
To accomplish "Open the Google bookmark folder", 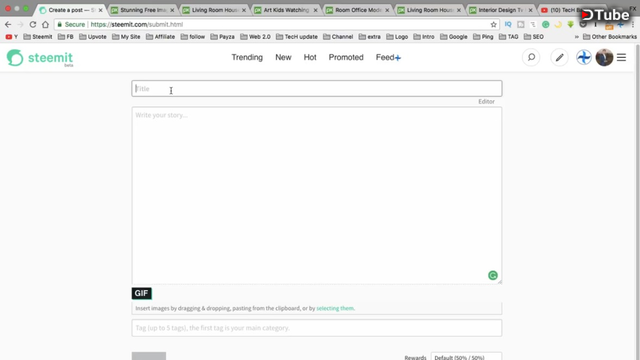I will click(454, 37).
